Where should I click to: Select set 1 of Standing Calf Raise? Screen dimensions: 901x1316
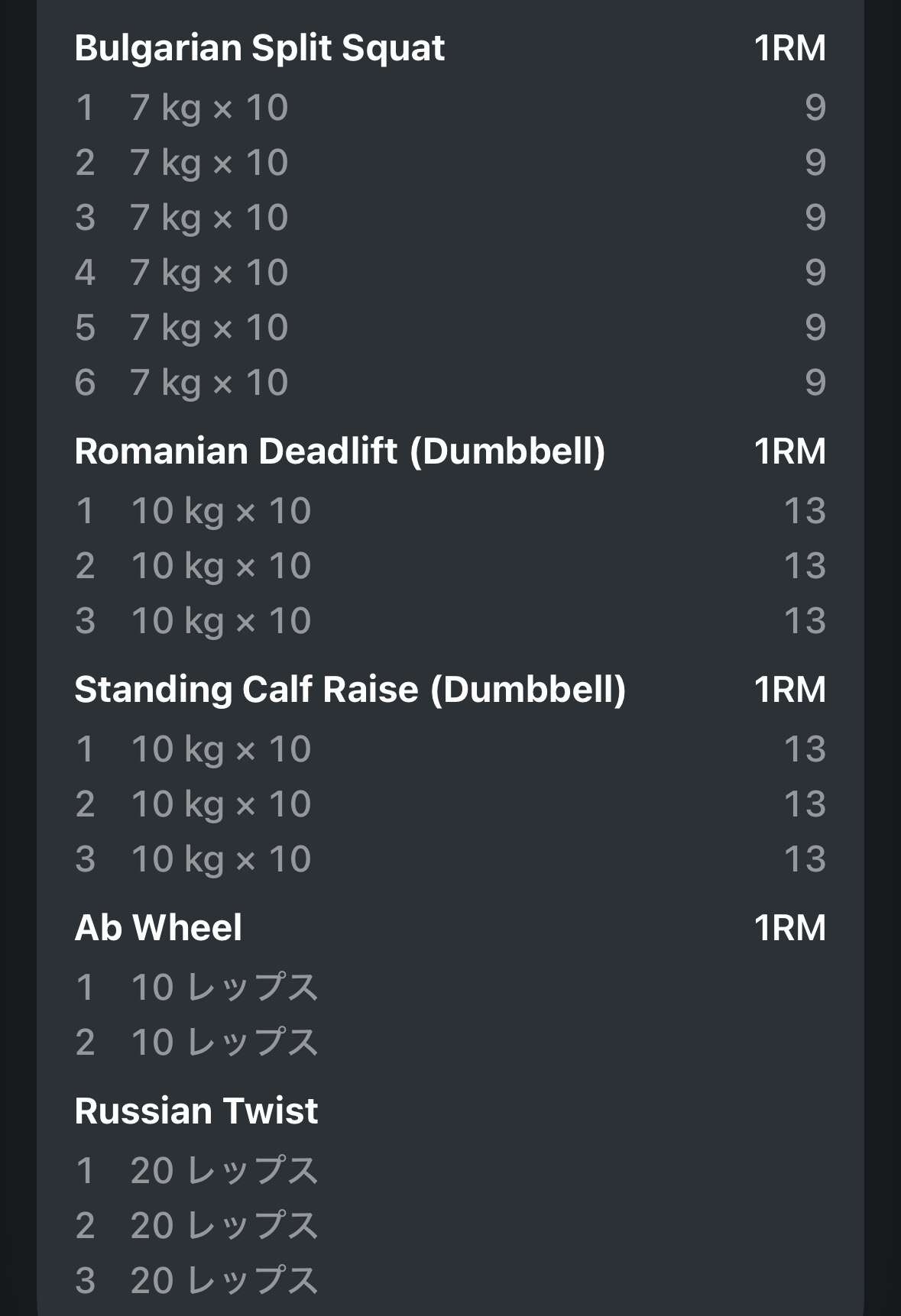coord(221,749)
